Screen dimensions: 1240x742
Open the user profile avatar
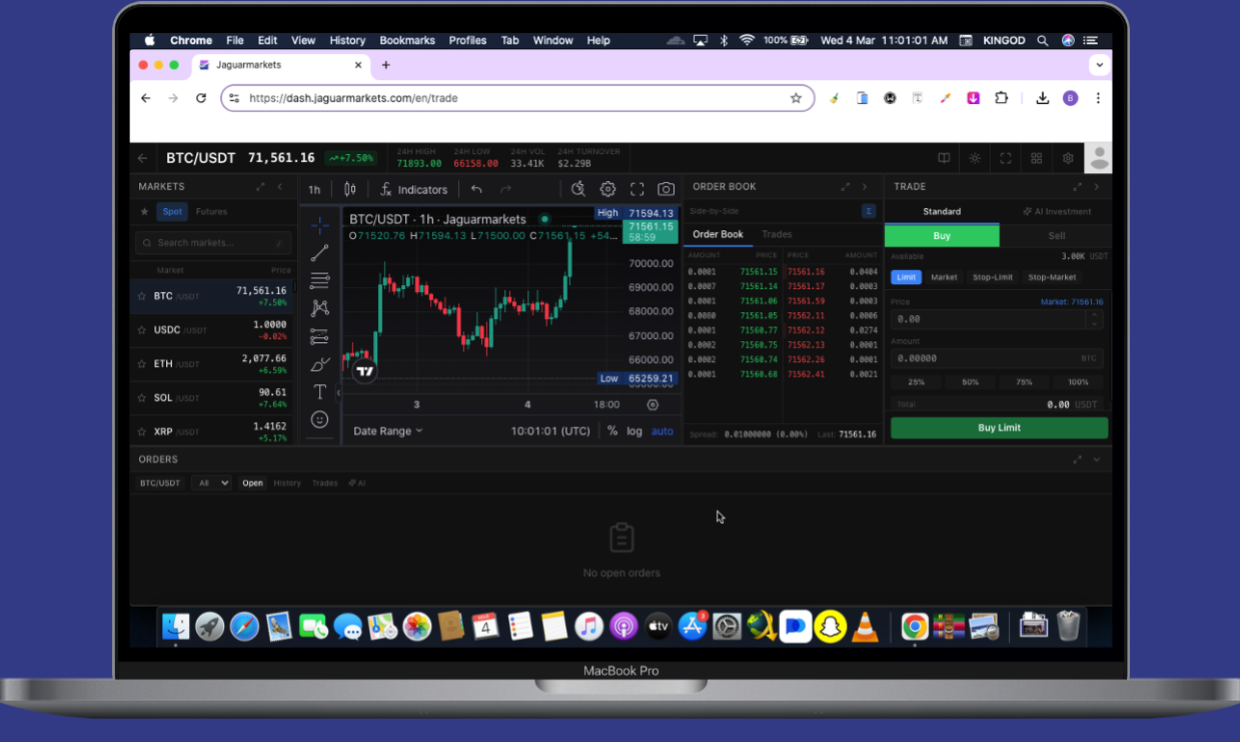pyautogui.click(x=1099, y=158)
